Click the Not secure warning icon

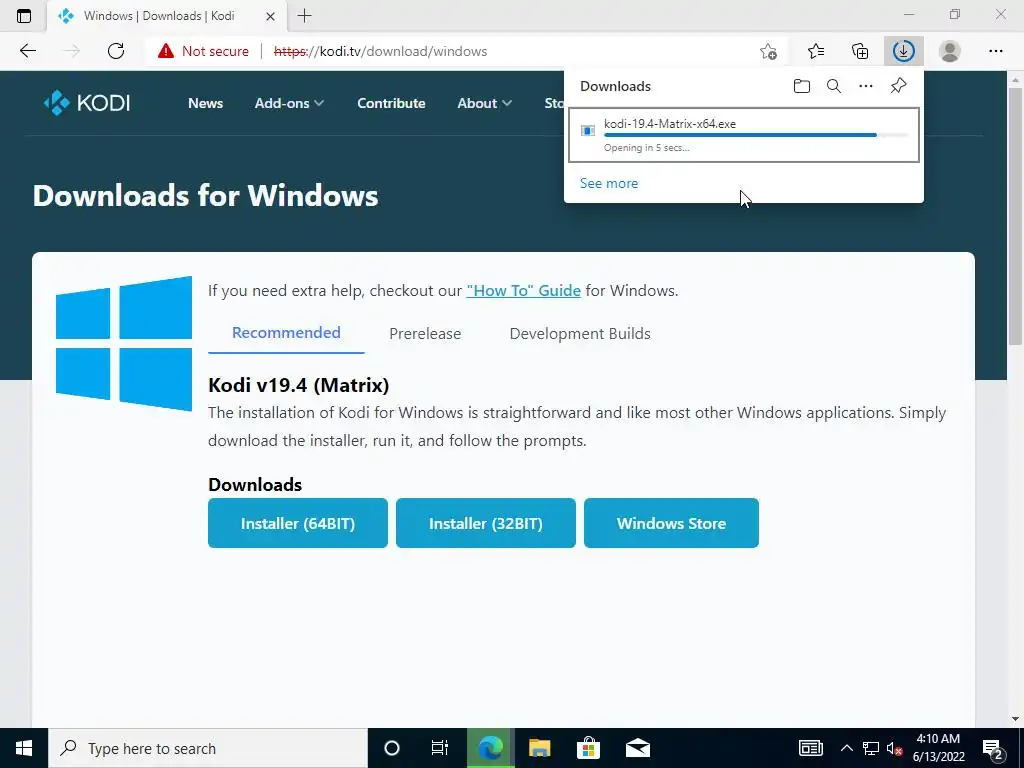click(166, 51)
